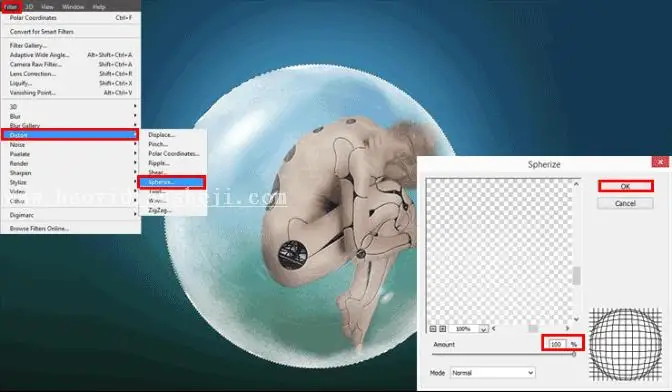Open the Filter menu in the menu bar
Viewport: 672px width, 392px height.
point(11,6)
